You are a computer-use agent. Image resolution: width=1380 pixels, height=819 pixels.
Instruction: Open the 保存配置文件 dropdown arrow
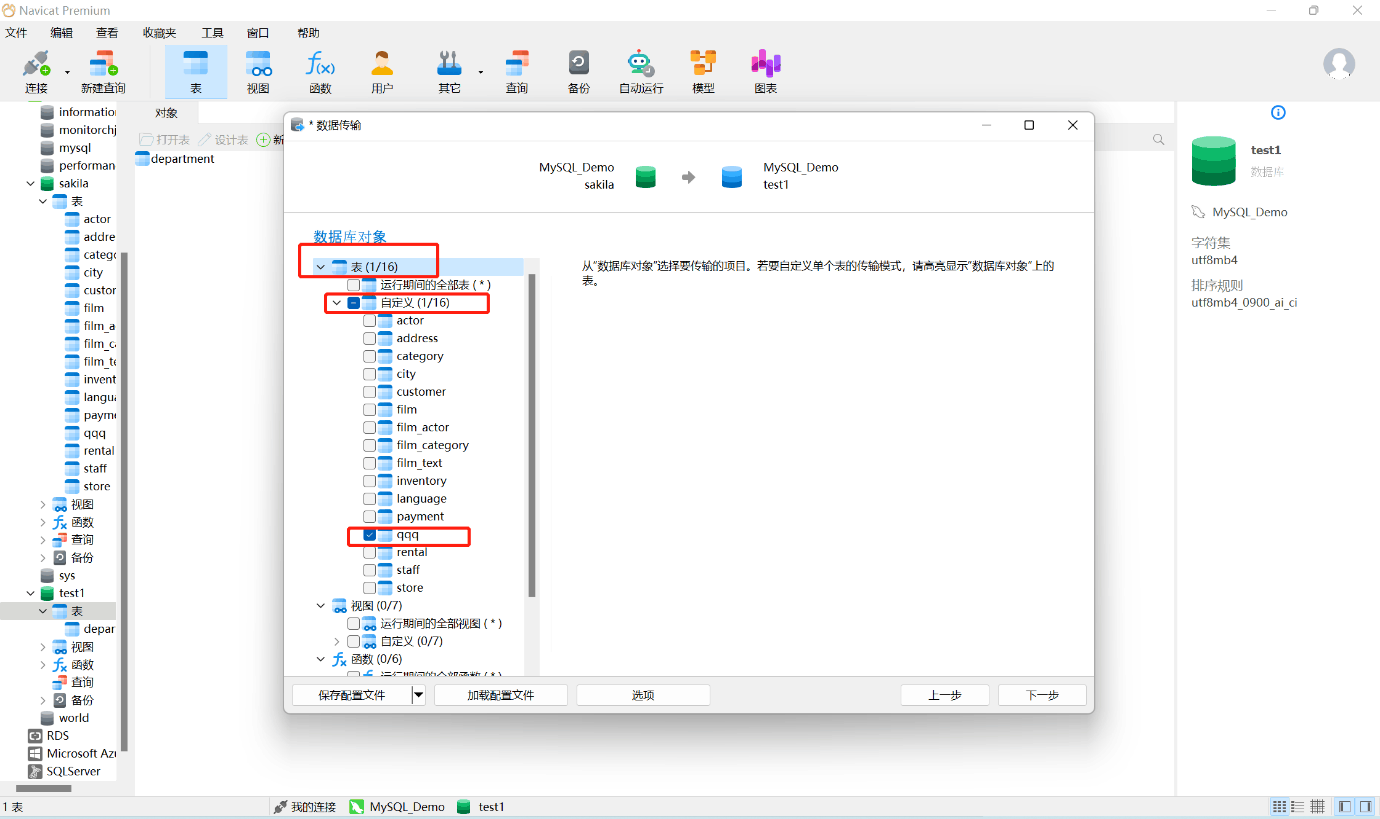click(x=418, y=695)
